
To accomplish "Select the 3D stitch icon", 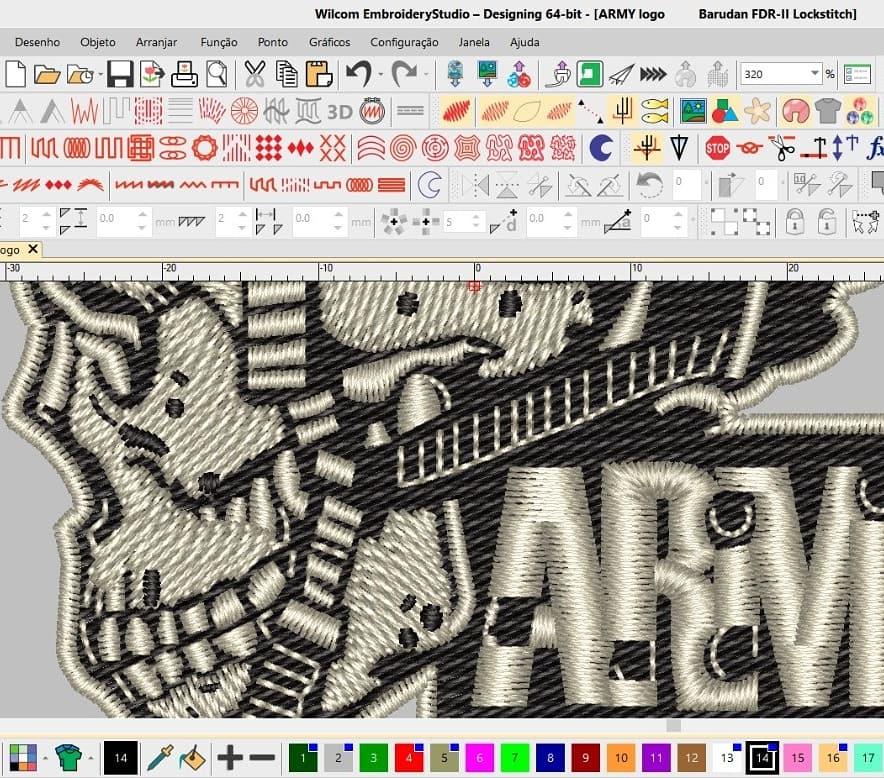I will pyautogui.click(x=340, y=112).
